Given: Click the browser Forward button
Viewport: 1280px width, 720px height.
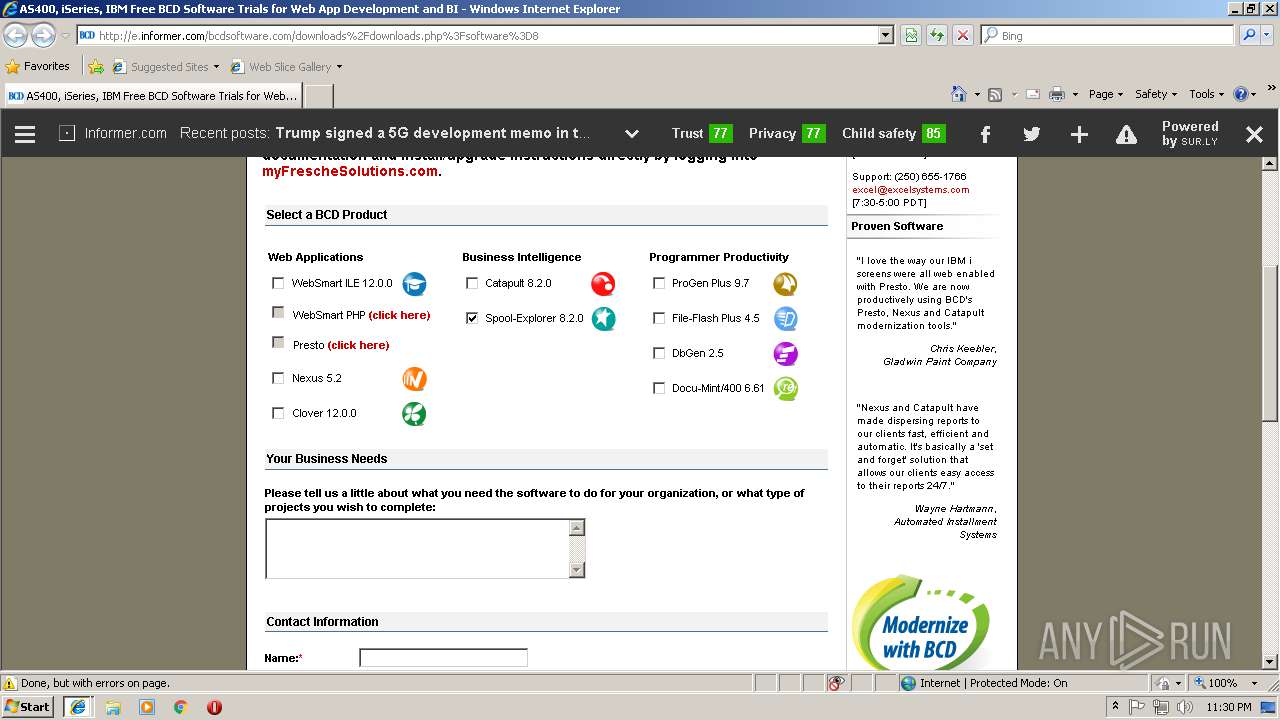Looking at the screenshot, I should pyautogui.click(x=43, y=35).
